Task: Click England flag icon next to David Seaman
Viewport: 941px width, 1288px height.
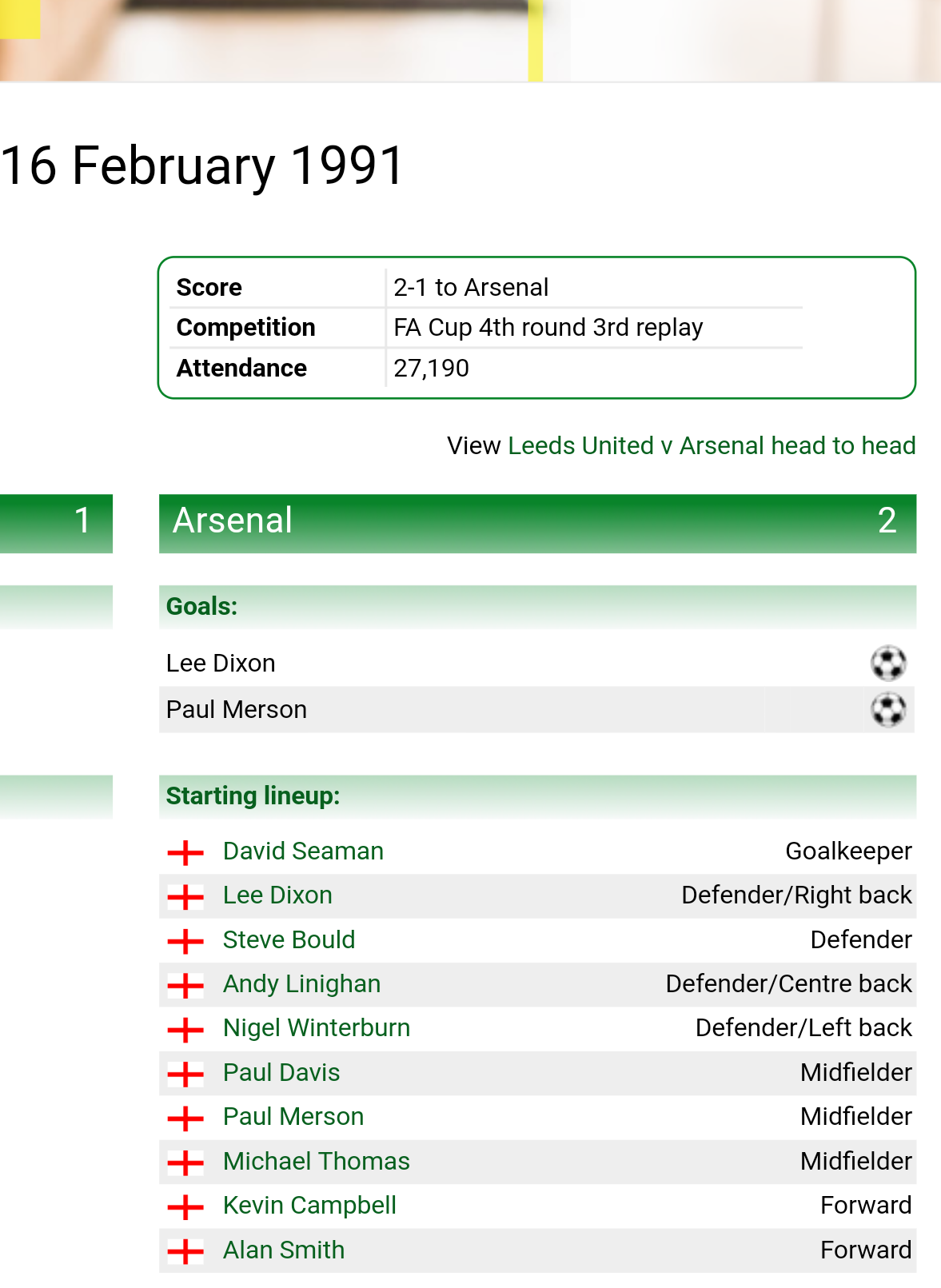Action: 185,852
